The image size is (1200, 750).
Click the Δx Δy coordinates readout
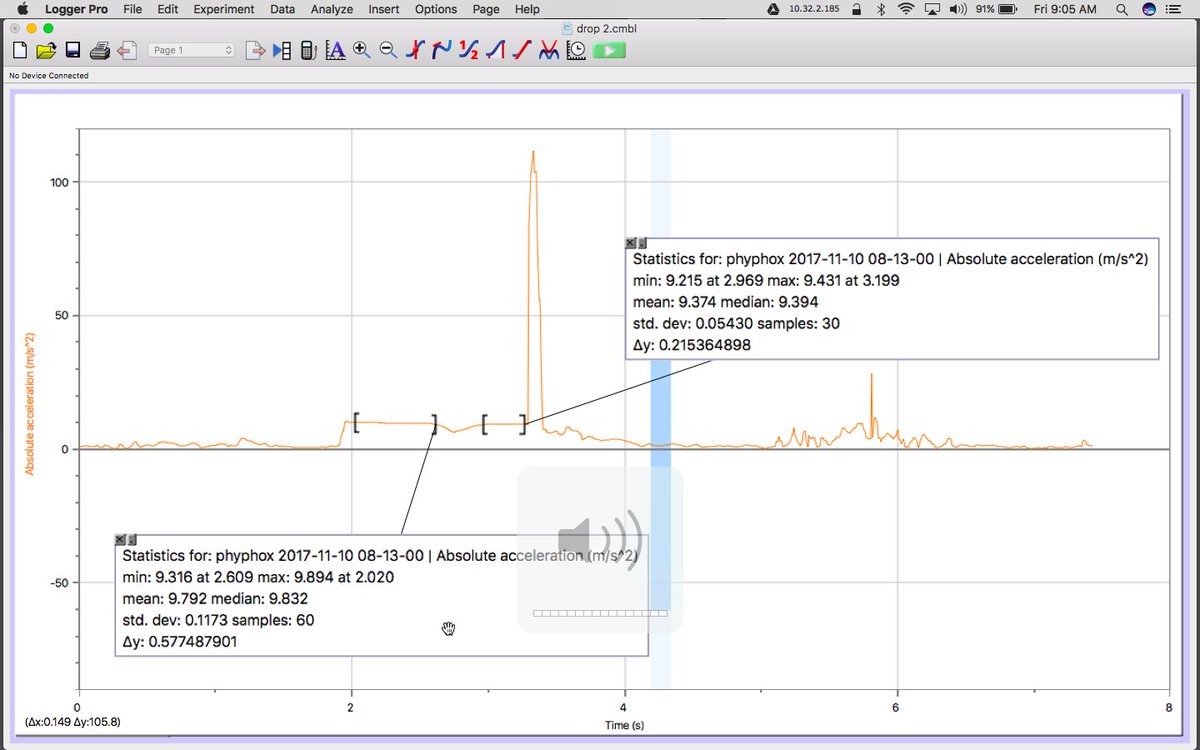click(72, 721)
